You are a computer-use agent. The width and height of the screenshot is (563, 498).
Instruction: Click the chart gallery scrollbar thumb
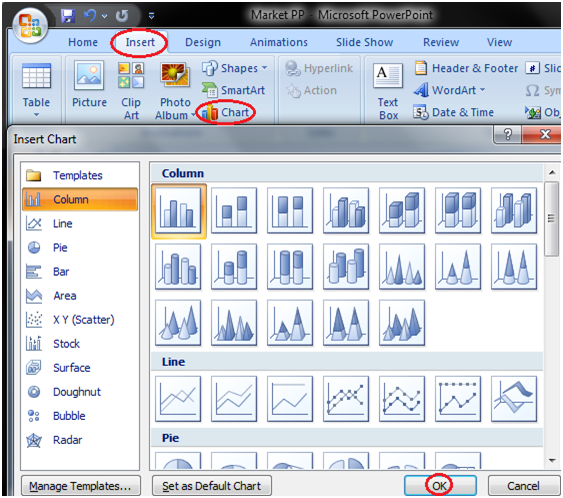[x=551, y=219]
